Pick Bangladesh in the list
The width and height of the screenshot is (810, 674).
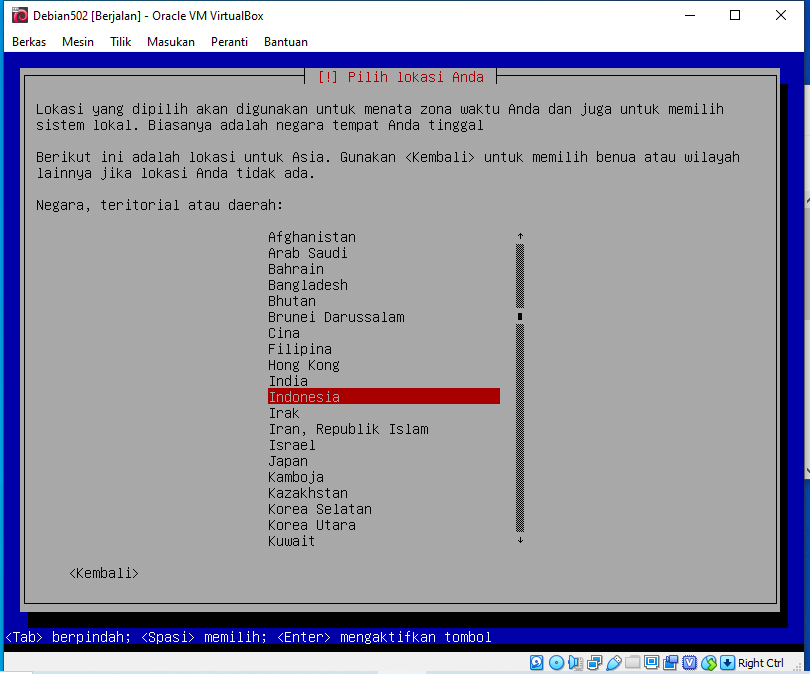[384, 285]
